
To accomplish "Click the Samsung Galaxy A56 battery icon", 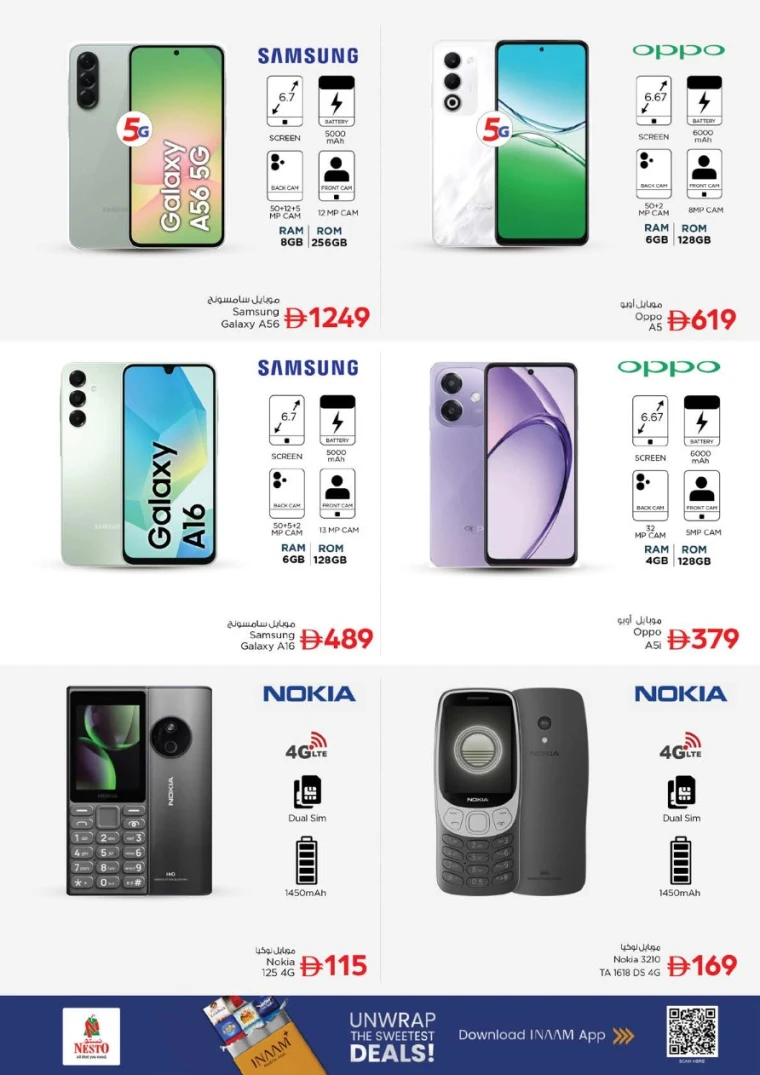I will click(x=336, y=101).
